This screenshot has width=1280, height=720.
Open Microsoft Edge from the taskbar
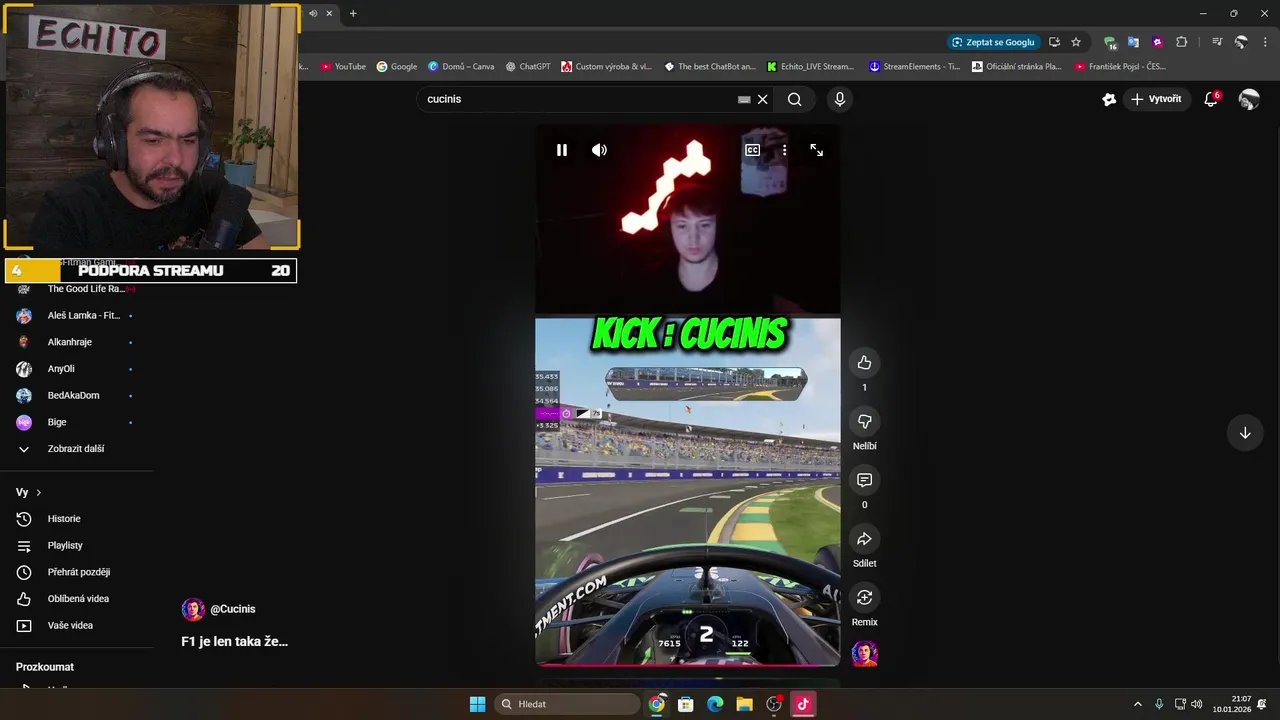click(715, 704)
